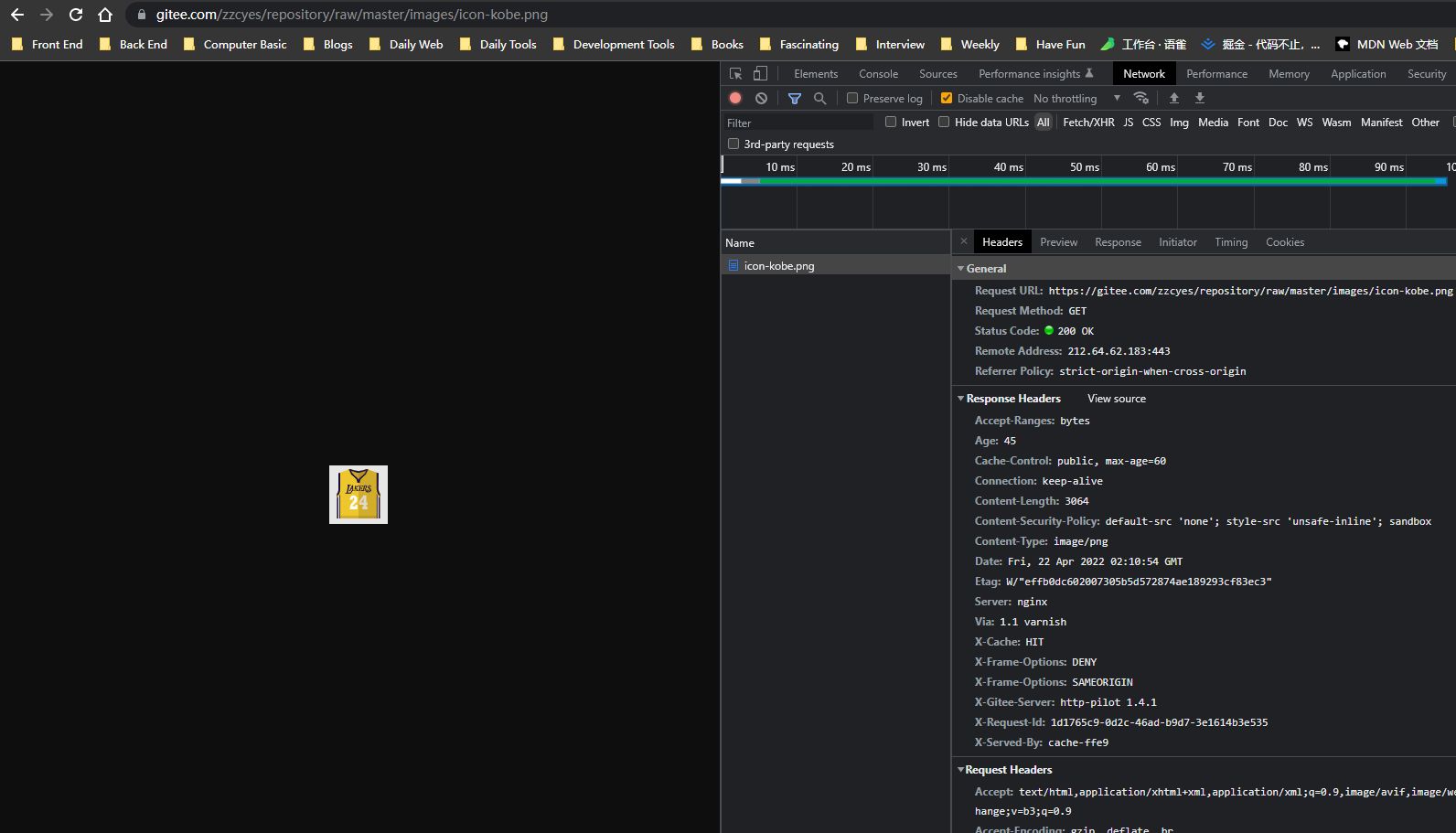Image resolution: width=1456 pixels, height=833 pixels.
Task: Reload the page with the refresh icon
Action: (76, 15)
